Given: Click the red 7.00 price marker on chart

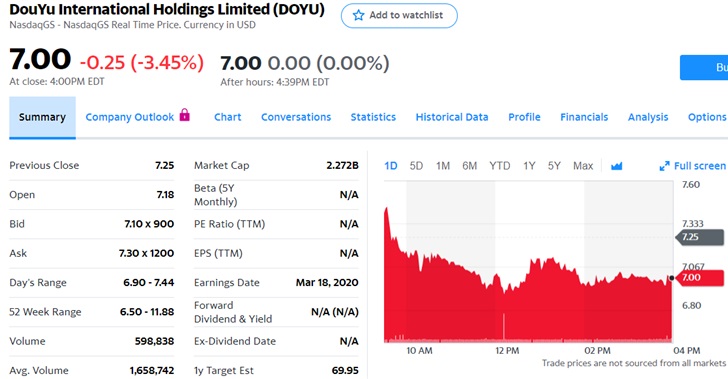Looking at the screenshot, I should 698,278.
